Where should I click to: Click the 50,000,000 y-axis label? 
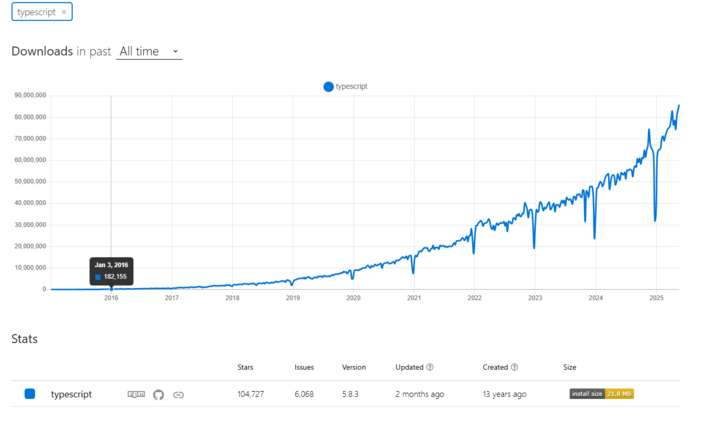(30, 181)
